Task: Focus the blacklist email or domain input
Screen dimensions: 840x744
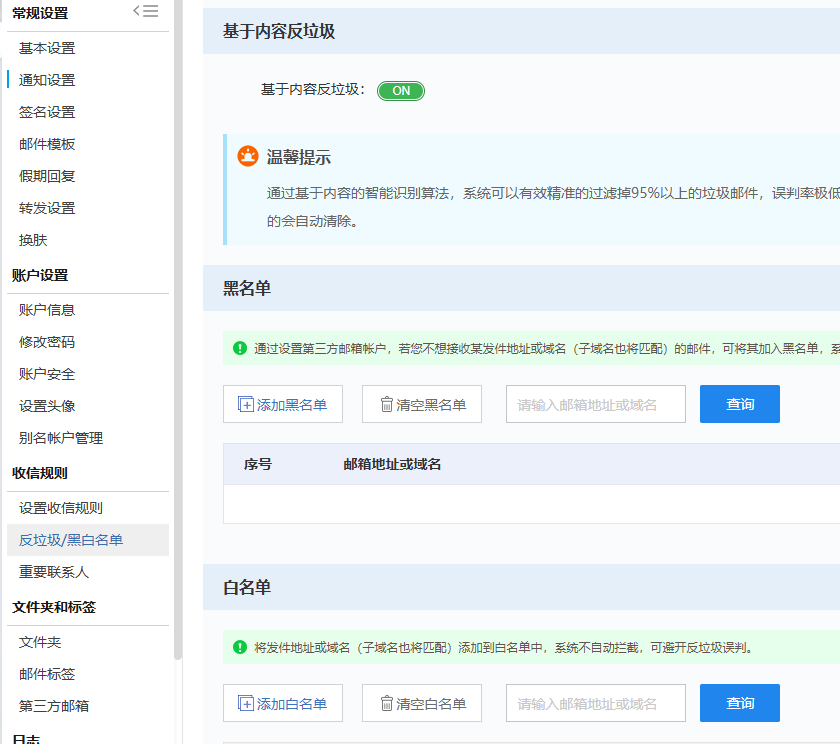Action: (x=595, y=404)
